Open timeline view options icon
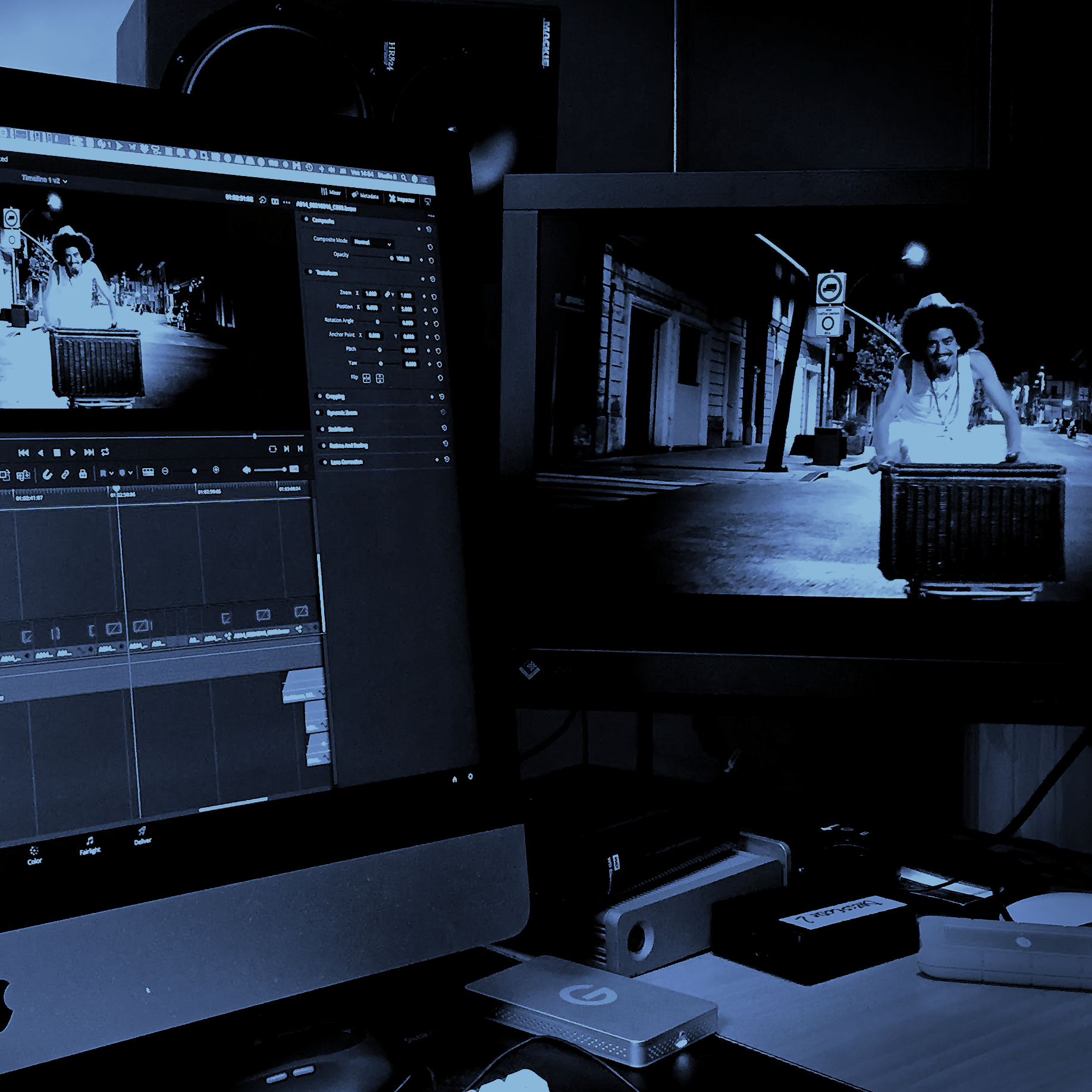Viewport: 1092px width, 1092px height. (x=148, y=472)
